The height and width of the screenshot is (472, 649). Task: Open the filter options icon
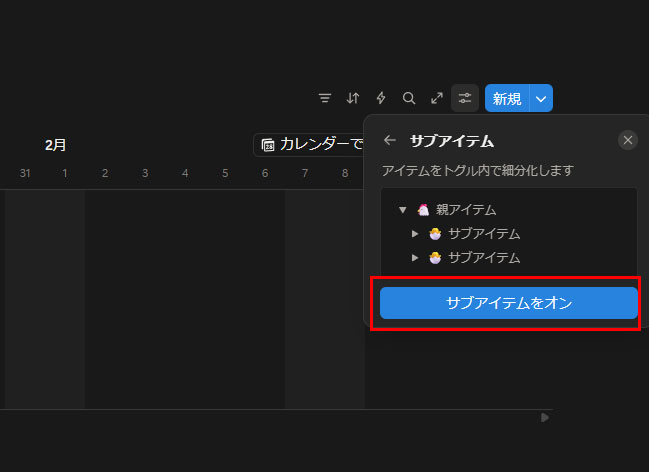325,98
